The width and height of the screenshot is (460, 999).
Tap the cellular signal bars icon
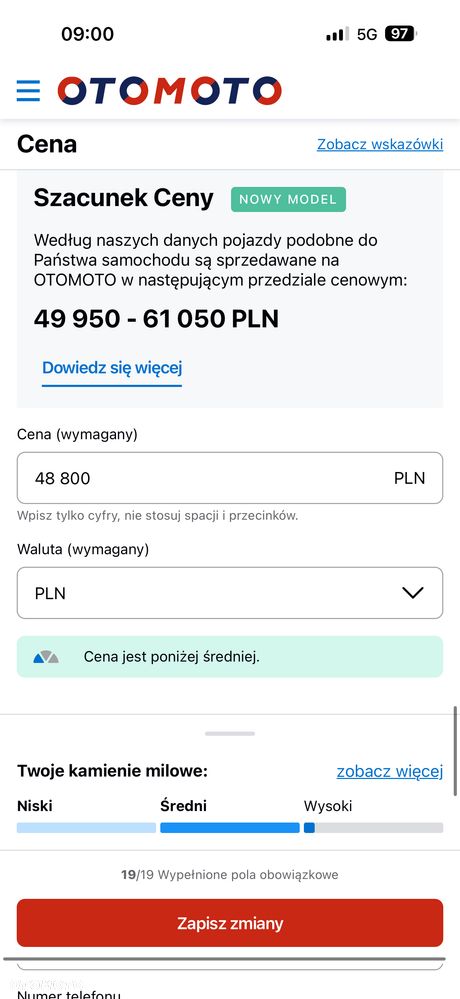pyautogui.click(x=337, y=34)
